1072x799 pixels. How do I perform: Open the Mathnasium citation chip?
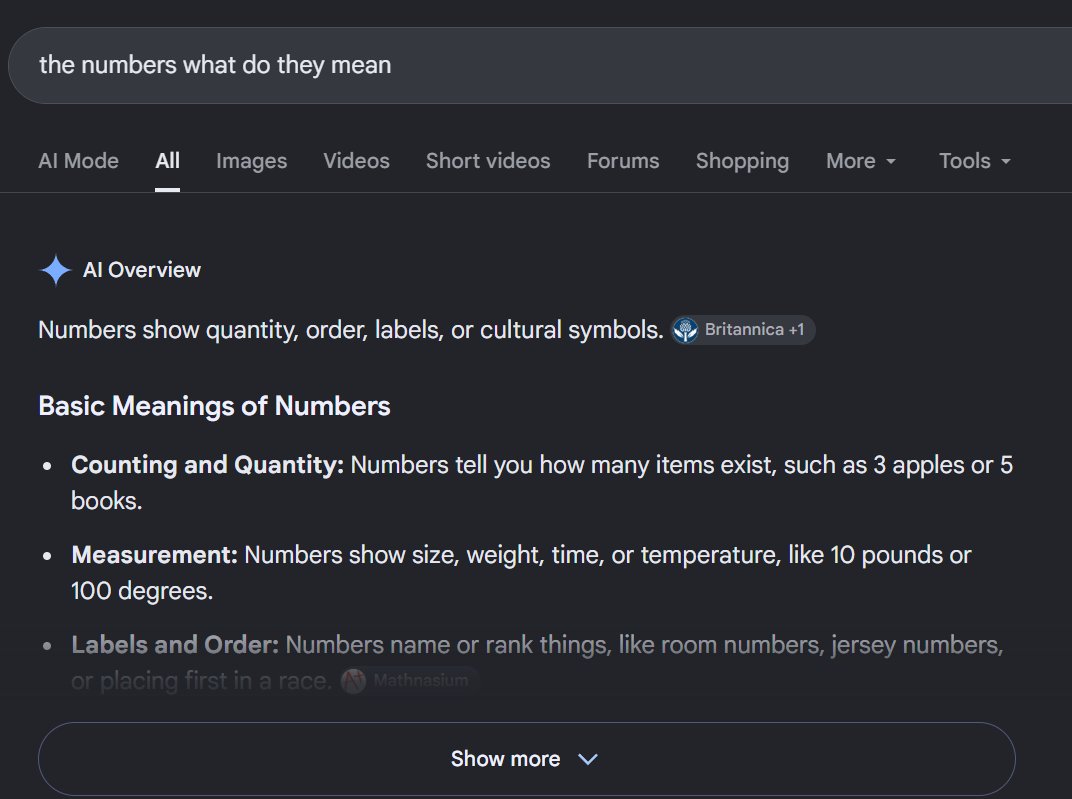click(x=410, y=681)
